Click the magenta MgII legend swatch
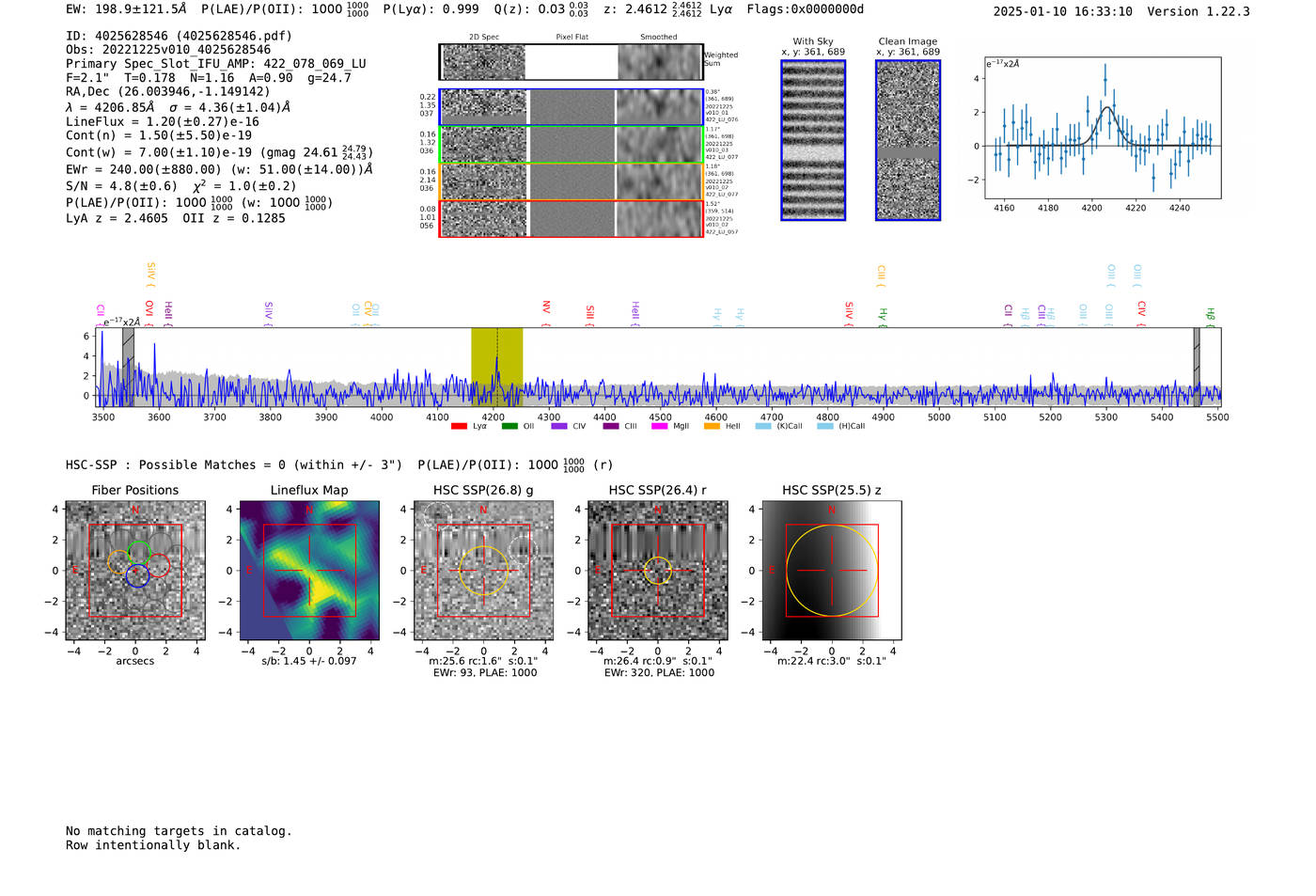 click(x=659, y=427)
